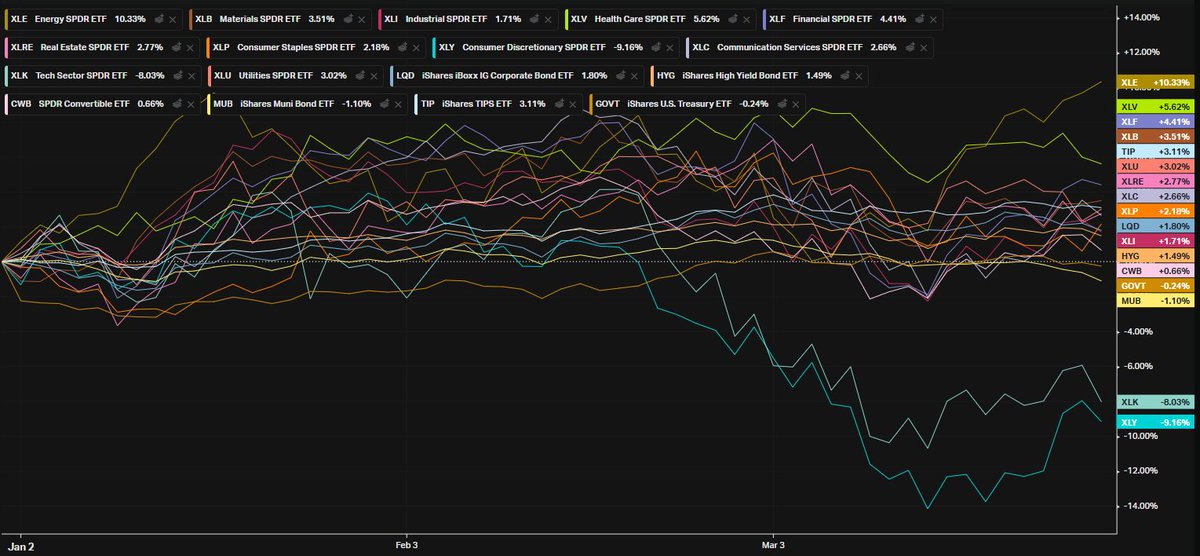Open color picker for XLV Health Care ETF

point(733,19)
